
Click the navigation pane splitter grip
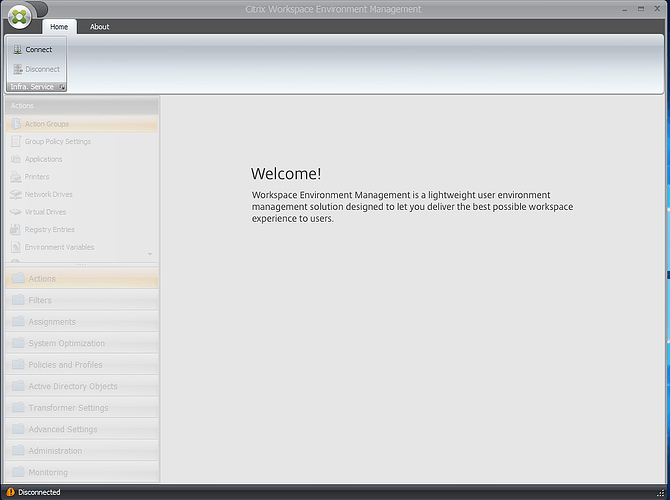pyautogui.click(x=80, y=264)
